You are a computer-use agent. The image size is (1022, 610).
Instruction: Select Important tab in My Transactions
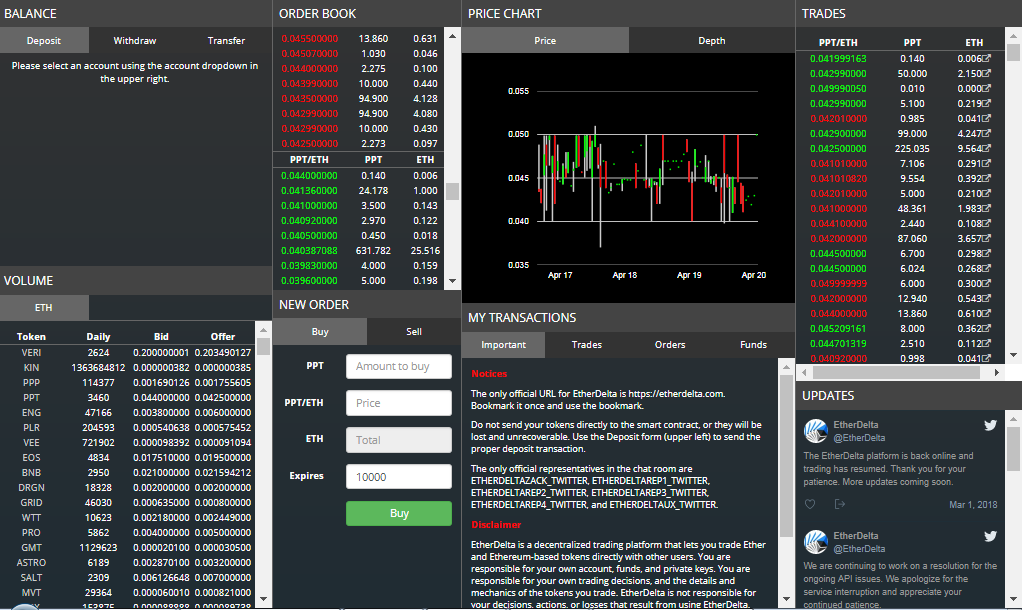tap(503, 345)
